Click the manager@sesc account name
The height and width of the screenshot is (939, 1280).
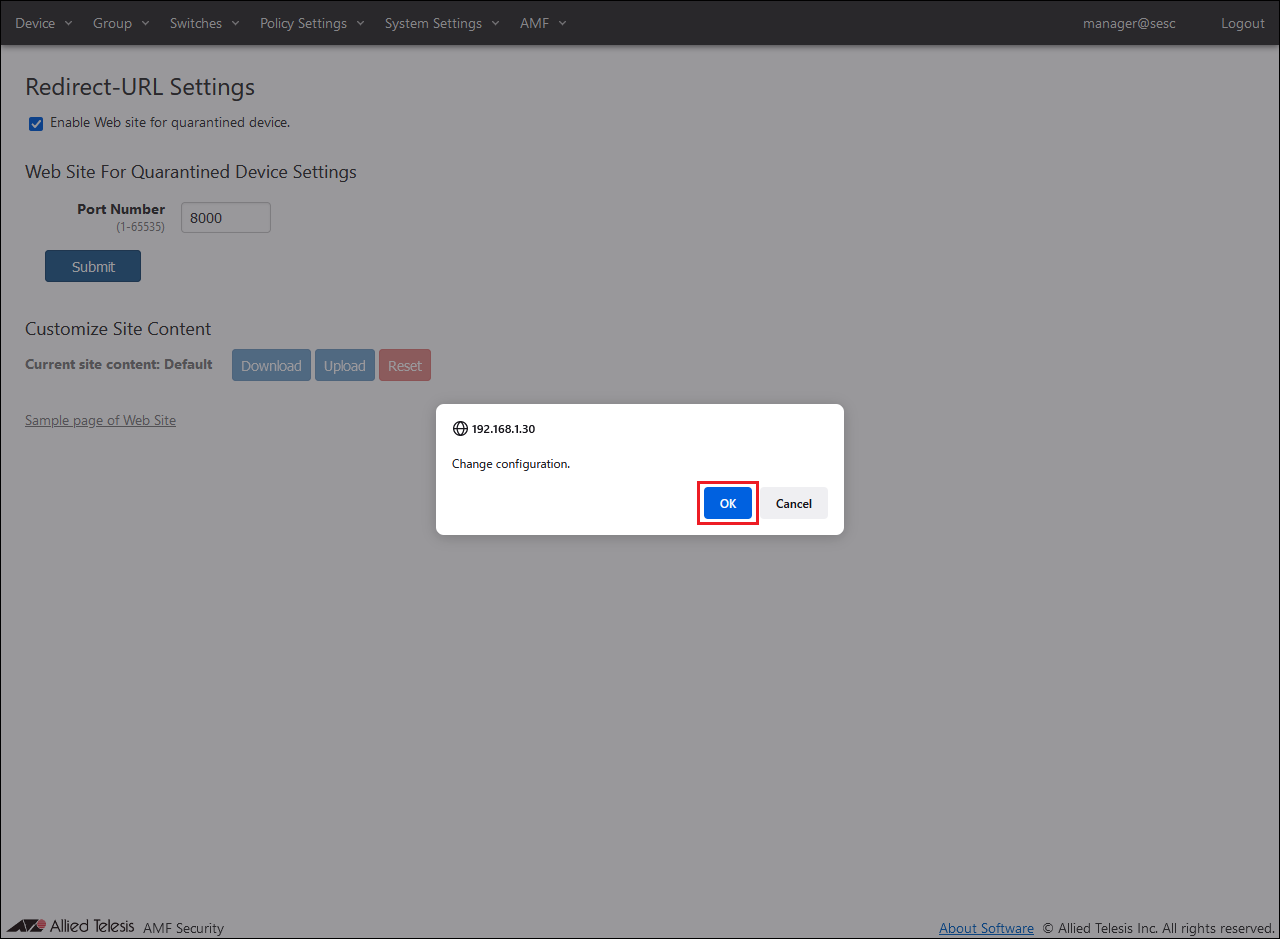[x=1129, y=23]
